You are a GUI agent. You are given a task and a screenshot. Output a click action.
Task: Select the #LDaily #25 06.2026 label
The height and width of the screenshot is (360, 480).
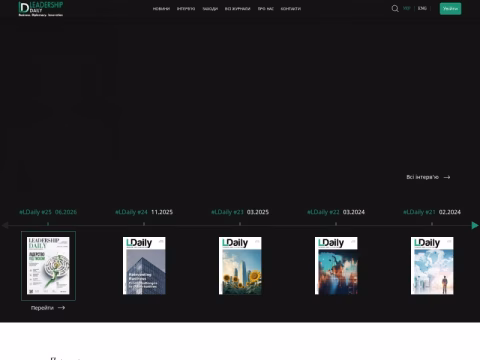point(48,212)
